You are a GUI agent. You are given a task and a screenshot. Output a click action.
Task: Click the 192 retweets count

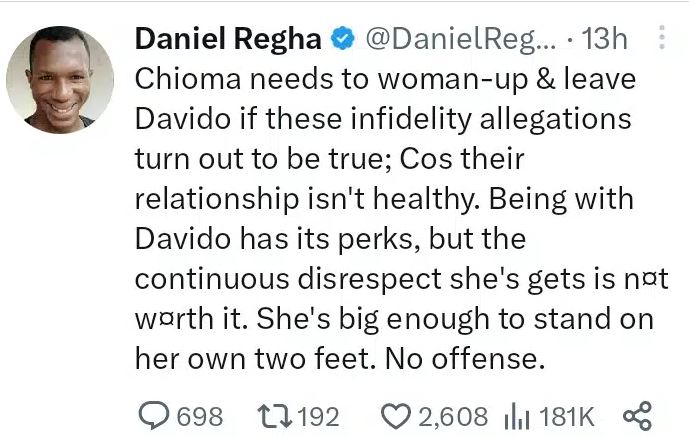click(x=317, y=415)
